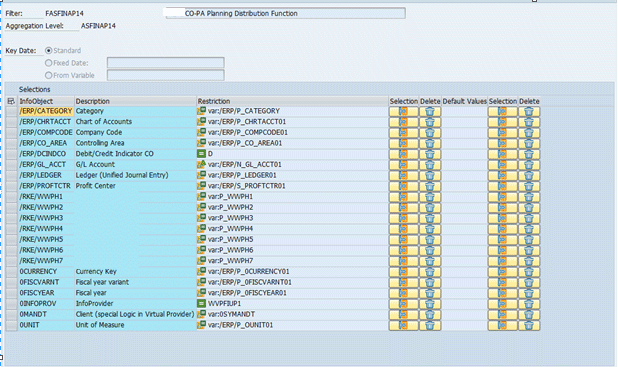Delete restriction of /ERP/LEDGER row
Viewport: 618px width, 367px height.
430,175
